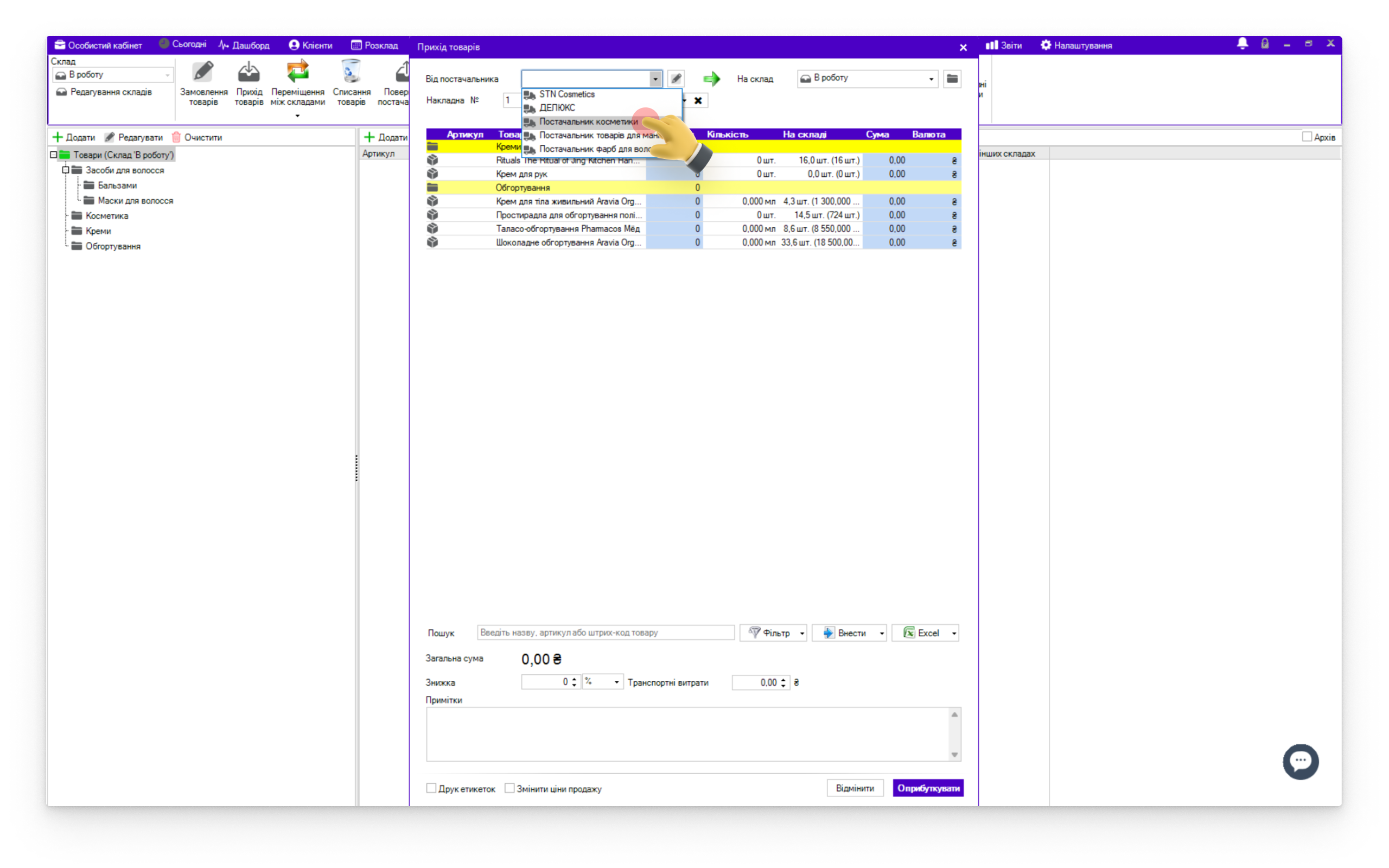
Task: Click folder icon of Обгортування group row
Action: coord(432,188)
